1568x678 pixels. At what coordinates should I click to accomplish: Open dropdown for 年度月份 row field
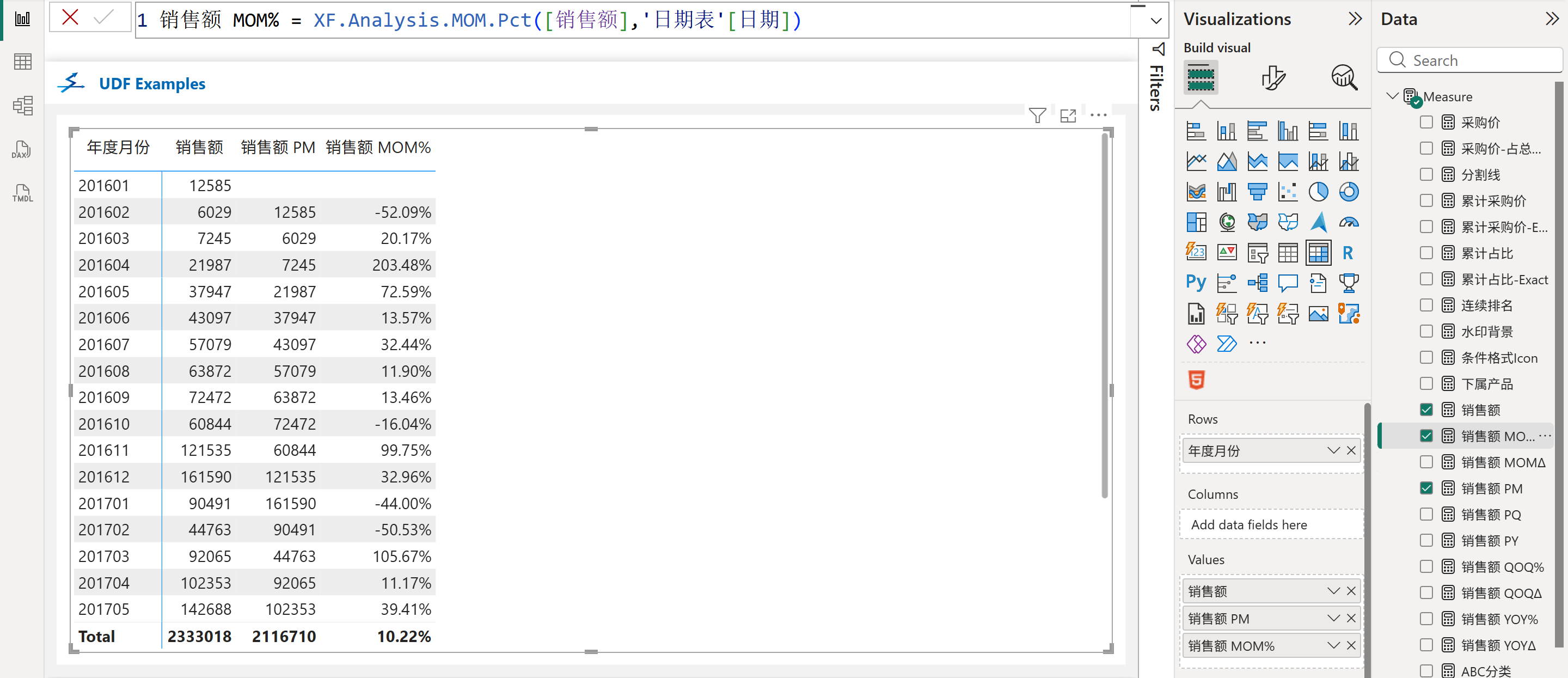(x=1333, y=450)
